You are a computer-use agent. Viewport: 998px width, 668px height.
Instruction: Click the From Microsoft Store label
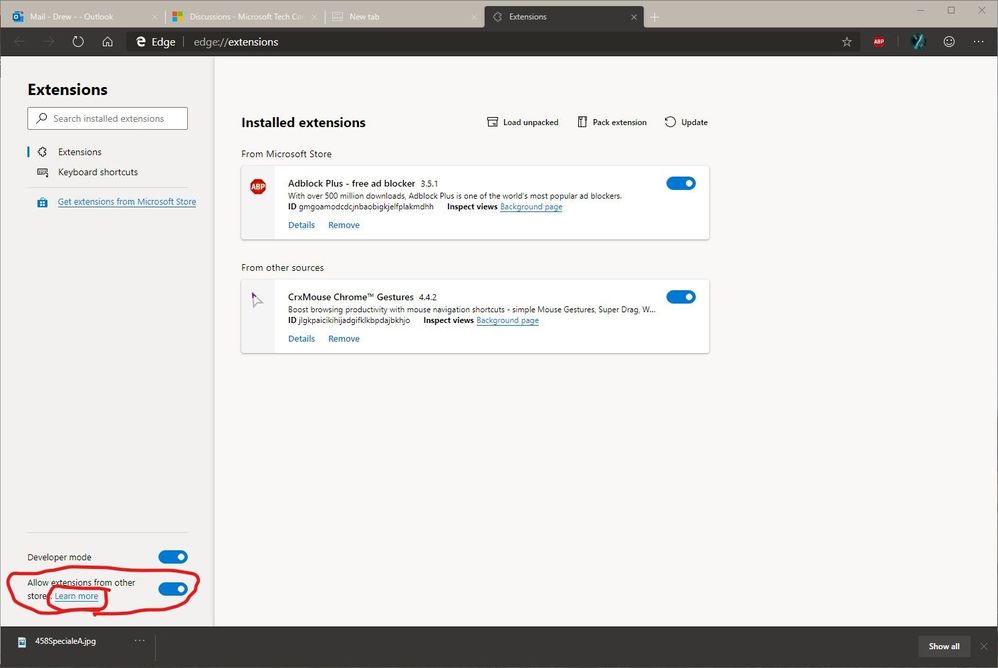(x=286, y=154)
